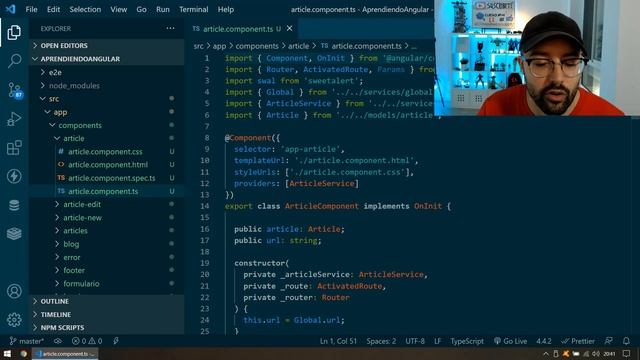Expand the article-edit folder
This screenshot has width=640, height=360.
[107, 204]
